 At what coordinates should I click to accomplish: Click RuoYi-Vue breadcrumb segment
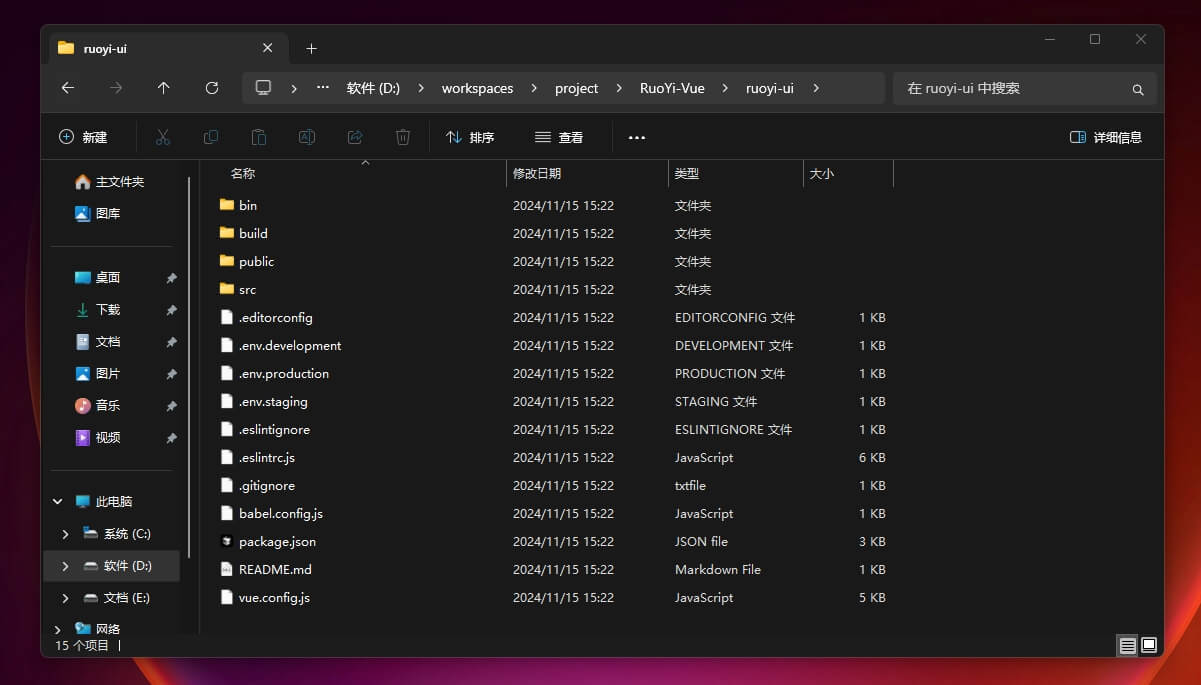[672, 88]
